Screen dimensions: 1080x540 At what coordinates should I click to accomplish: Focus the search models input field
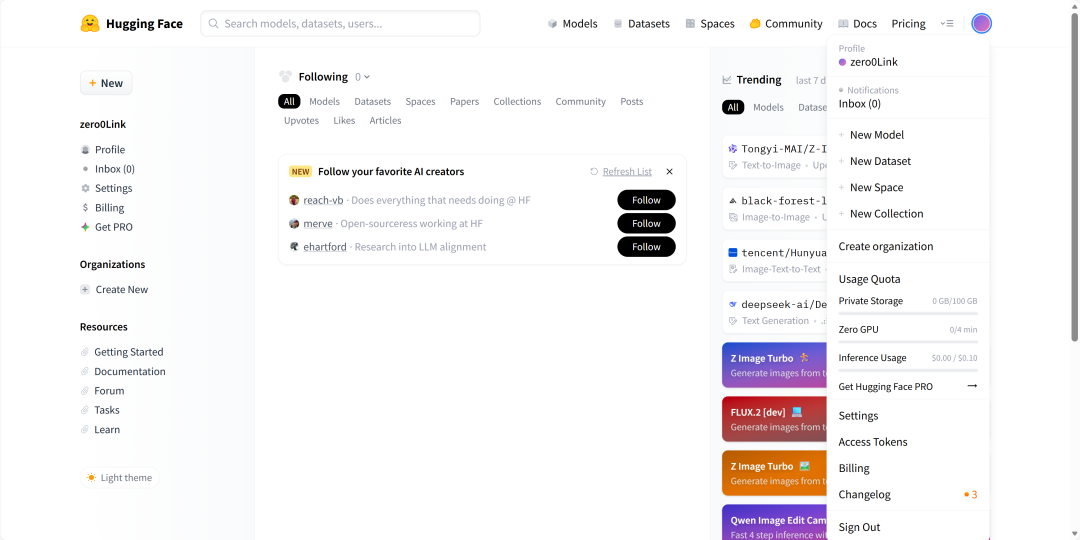tap(340, 24)
